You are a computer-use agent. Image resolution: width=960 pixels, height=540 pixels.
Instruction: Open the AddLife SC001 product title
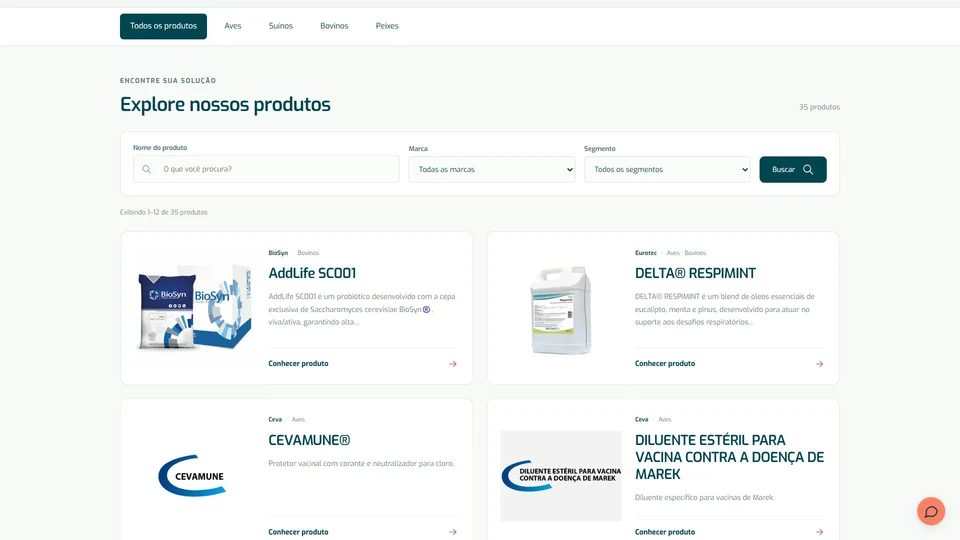click(312, 273)
